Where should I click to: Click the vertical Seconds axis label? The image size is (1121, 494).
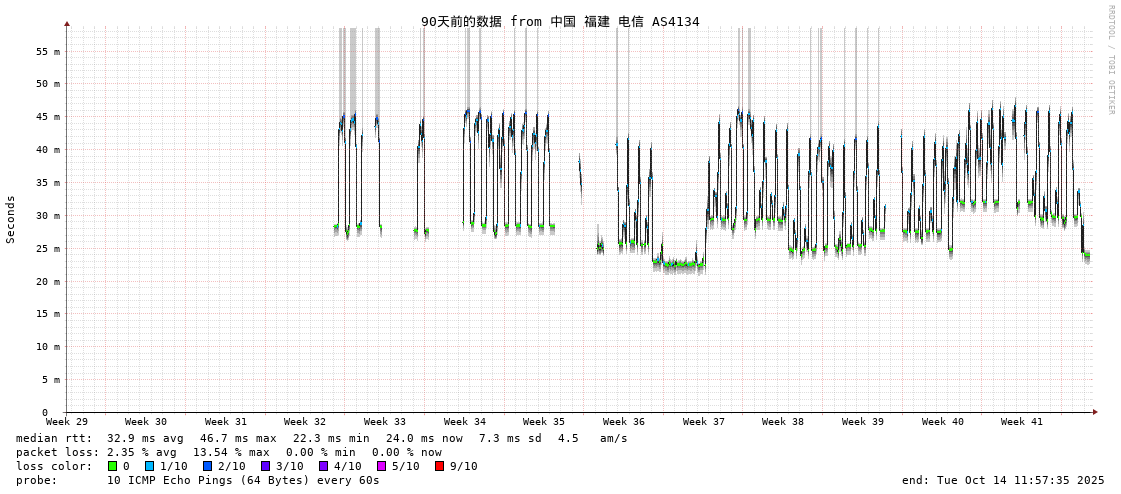[x=11, y=219]
